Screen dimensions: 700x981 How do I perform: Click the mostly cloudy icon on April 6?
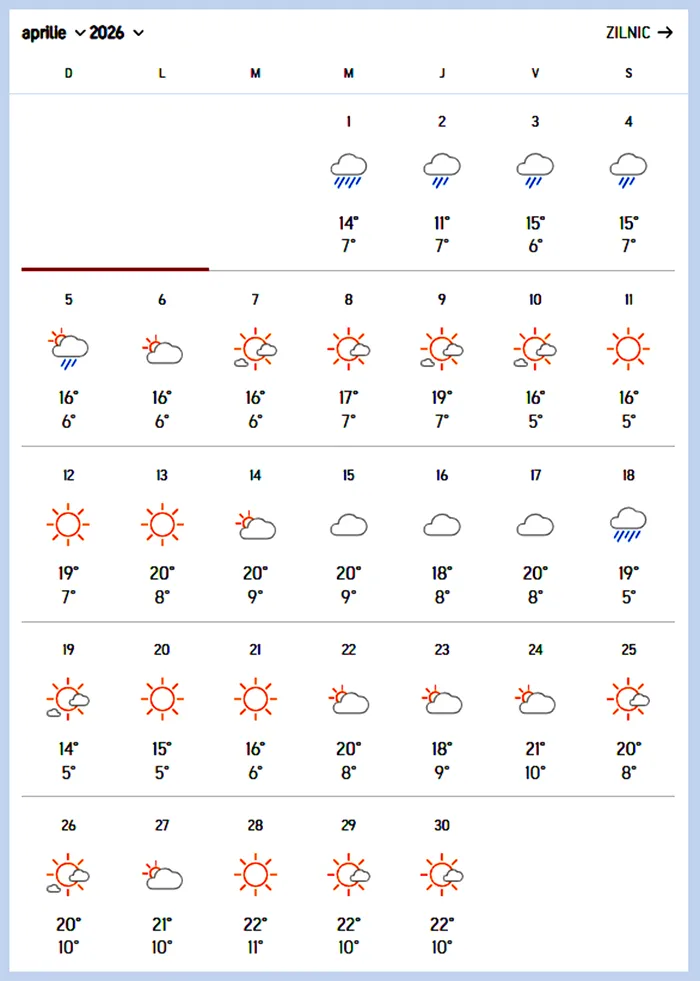pos(162,349)
